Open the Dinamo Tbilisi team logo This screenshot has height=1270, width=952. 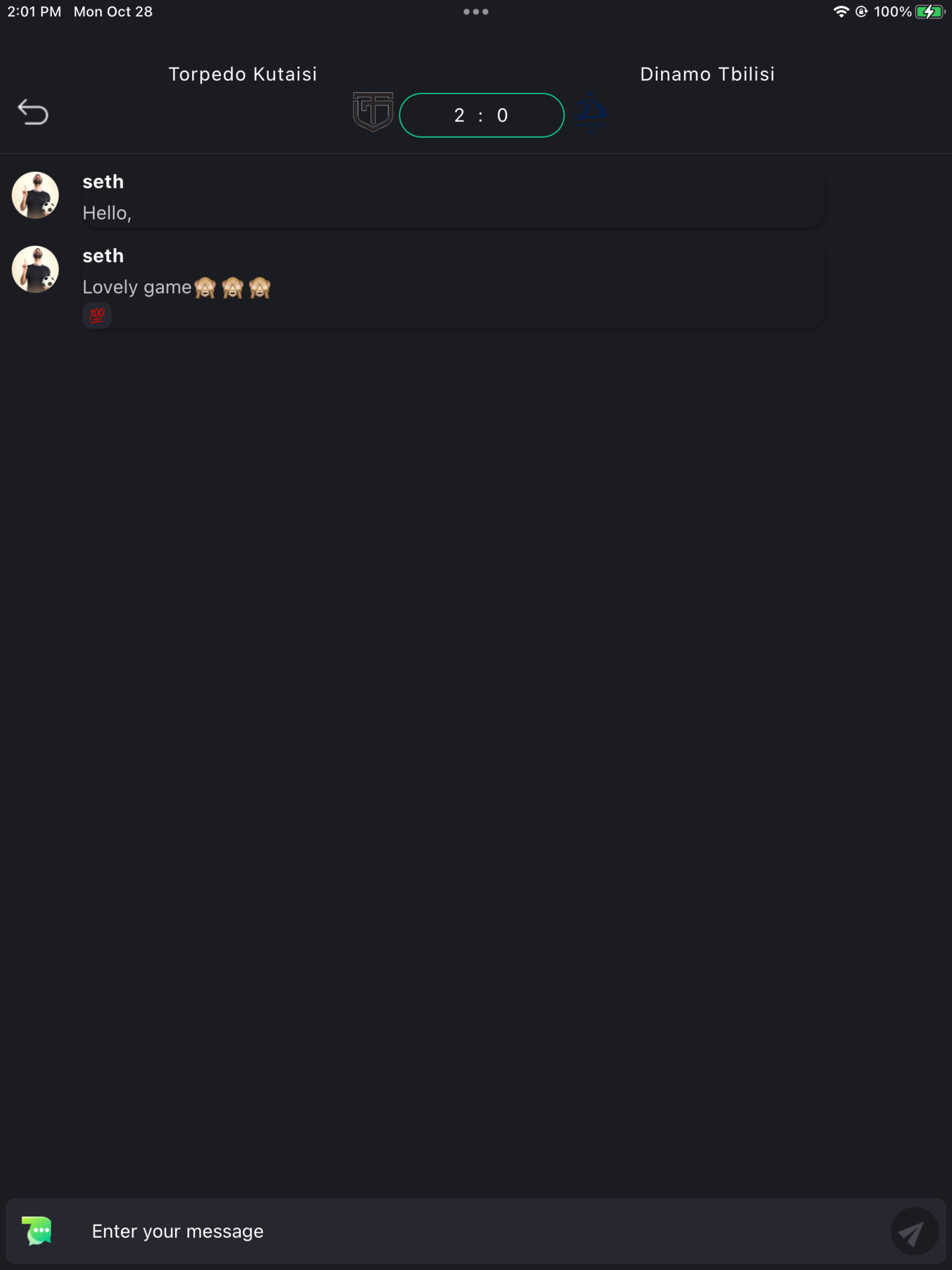tap(591, 113)
